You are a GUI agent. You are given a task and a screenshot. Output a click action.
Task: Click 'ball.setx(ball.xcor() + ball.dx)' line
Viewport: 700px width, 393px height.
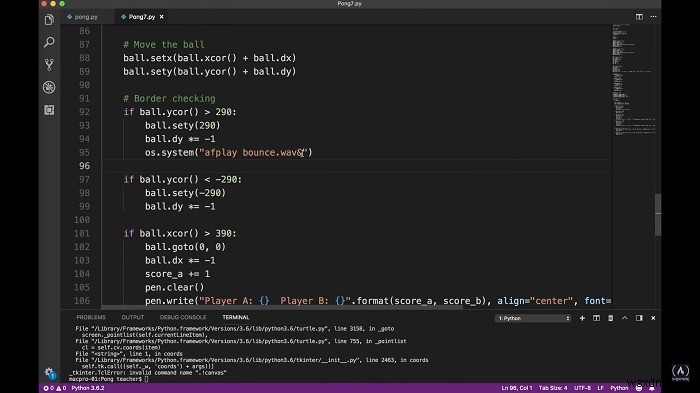(x=210, y=58)
